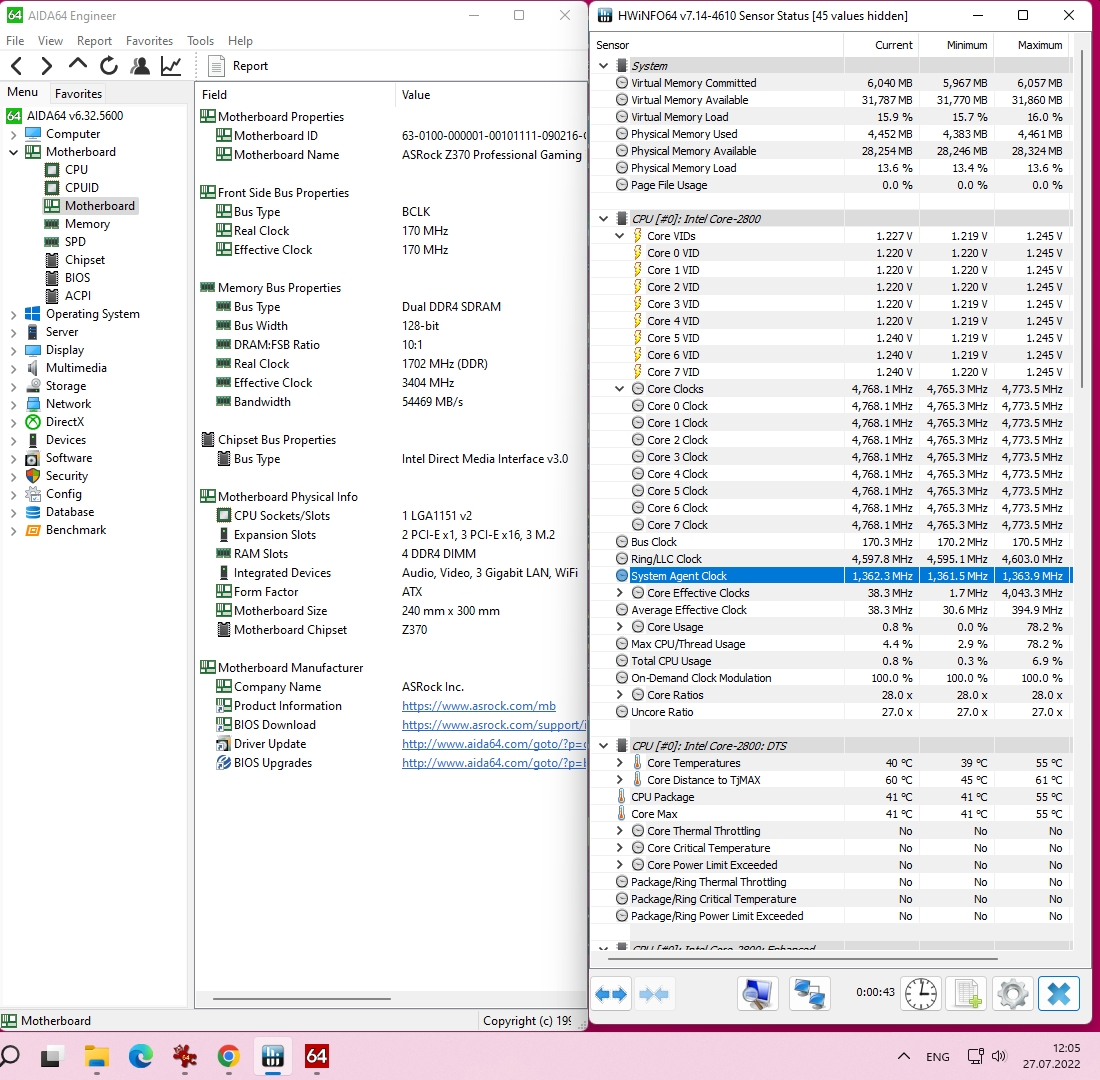Collapse the HWiNFO System section

603,65
